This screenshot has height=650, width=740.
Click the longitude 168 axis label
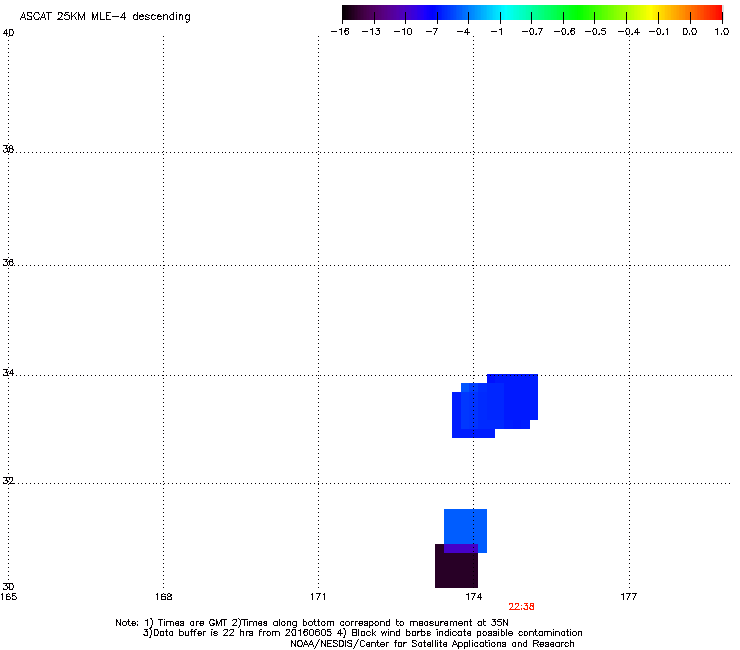163,597
